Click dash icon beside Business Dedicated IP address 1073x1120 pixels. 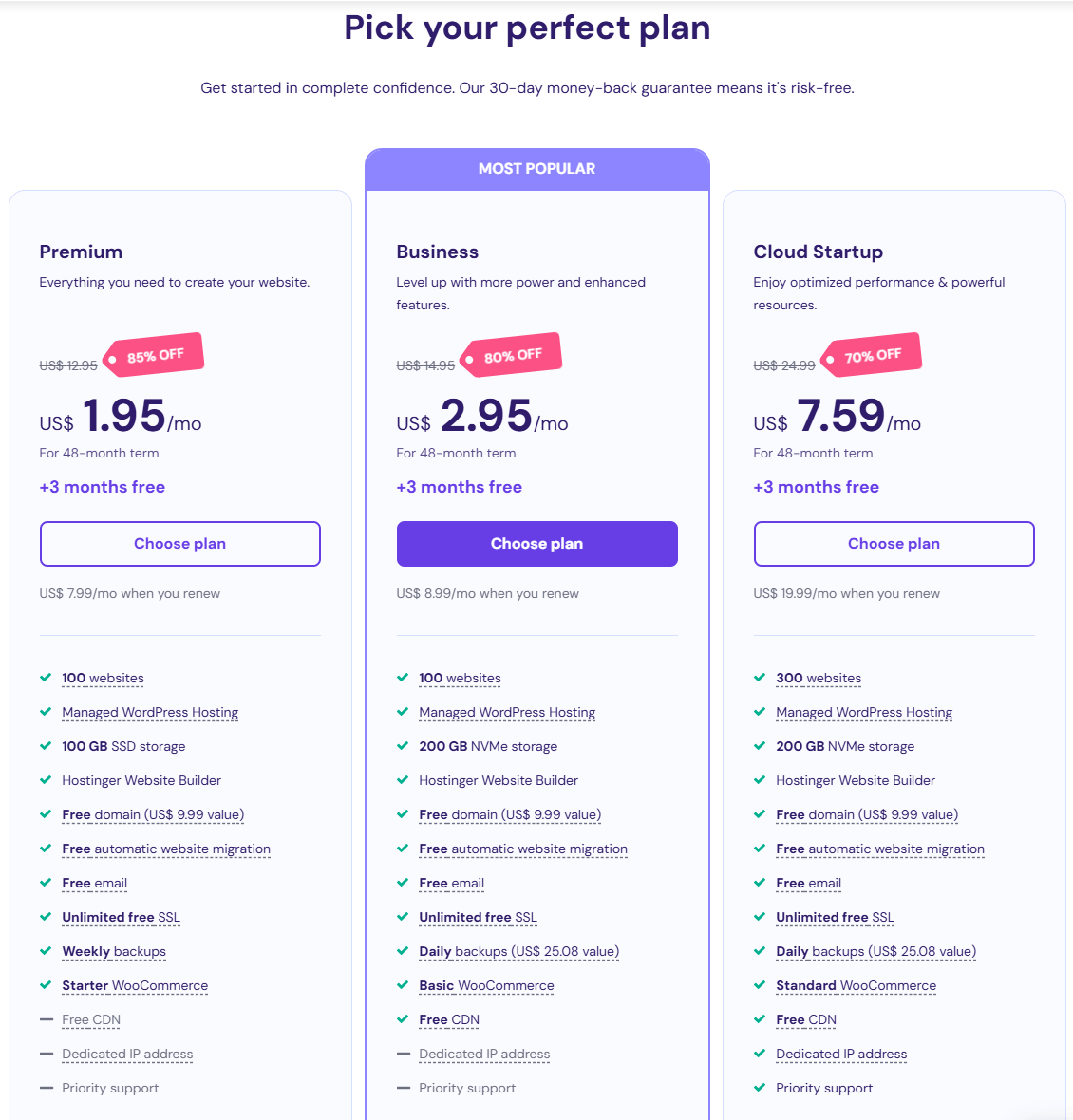403,1054
